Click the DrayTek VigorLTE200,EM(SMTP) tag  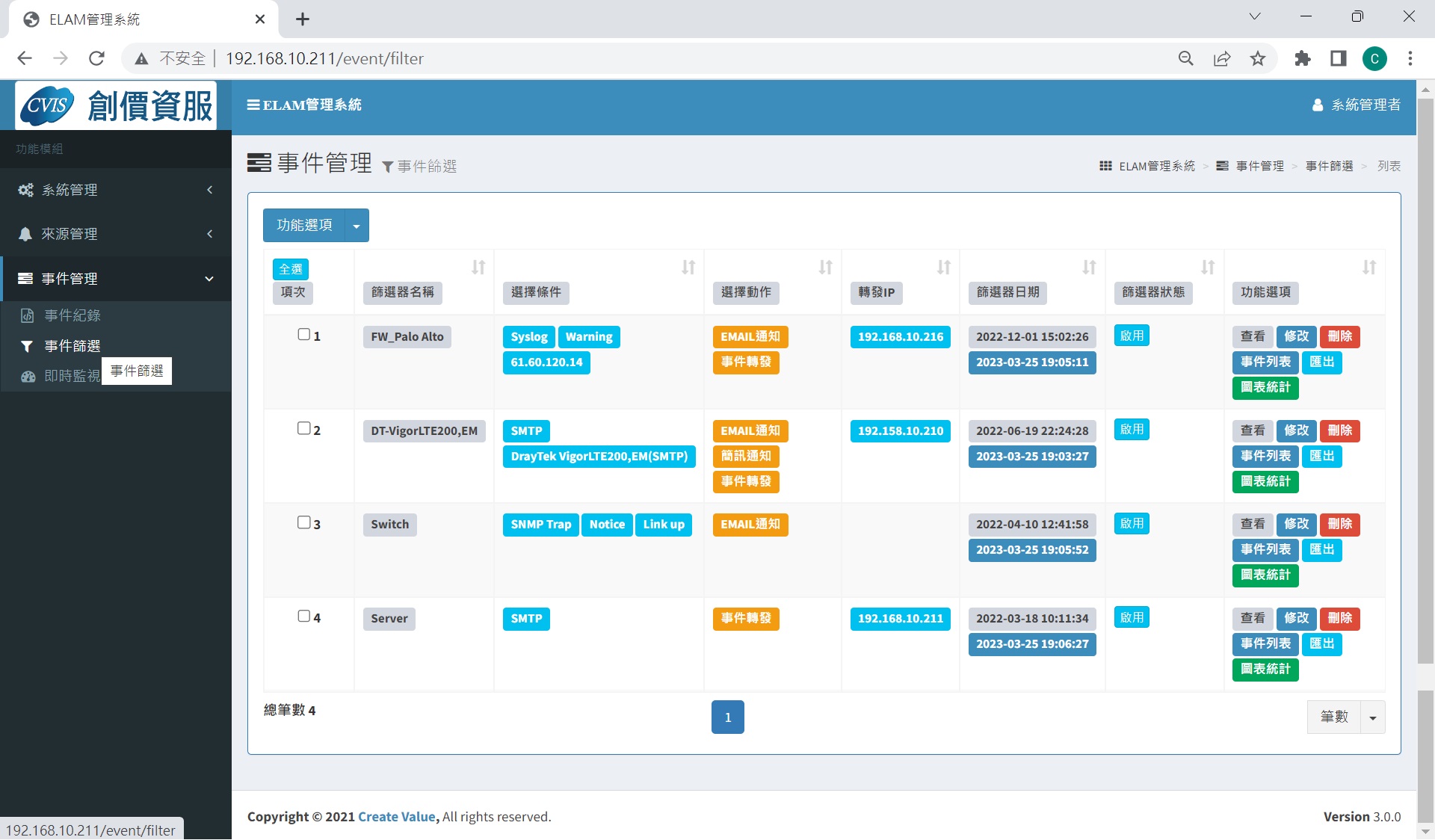[x=599, y=457]
